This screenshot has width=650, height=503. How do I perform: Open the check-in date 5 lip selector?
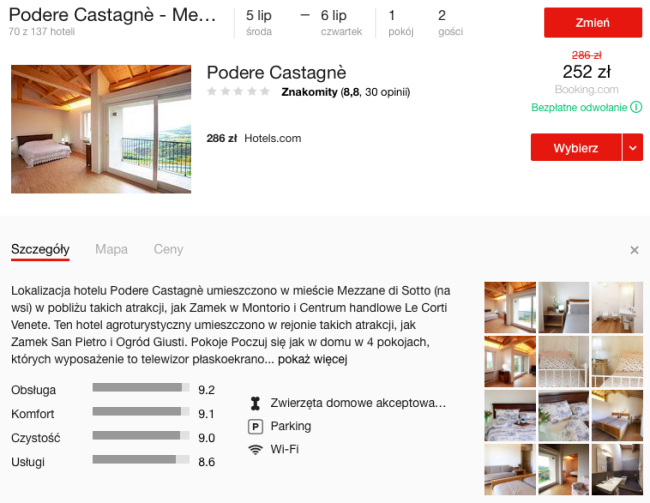coord(259,22)
